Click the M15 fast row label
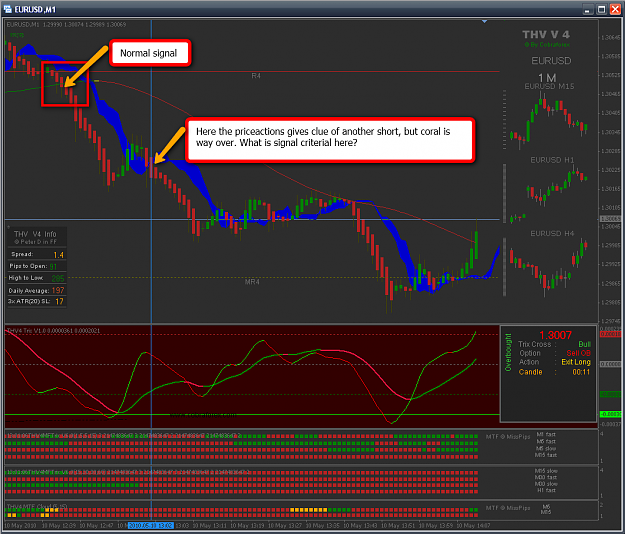The height and width of the screenshot is (534, 625). coord(546,455)
